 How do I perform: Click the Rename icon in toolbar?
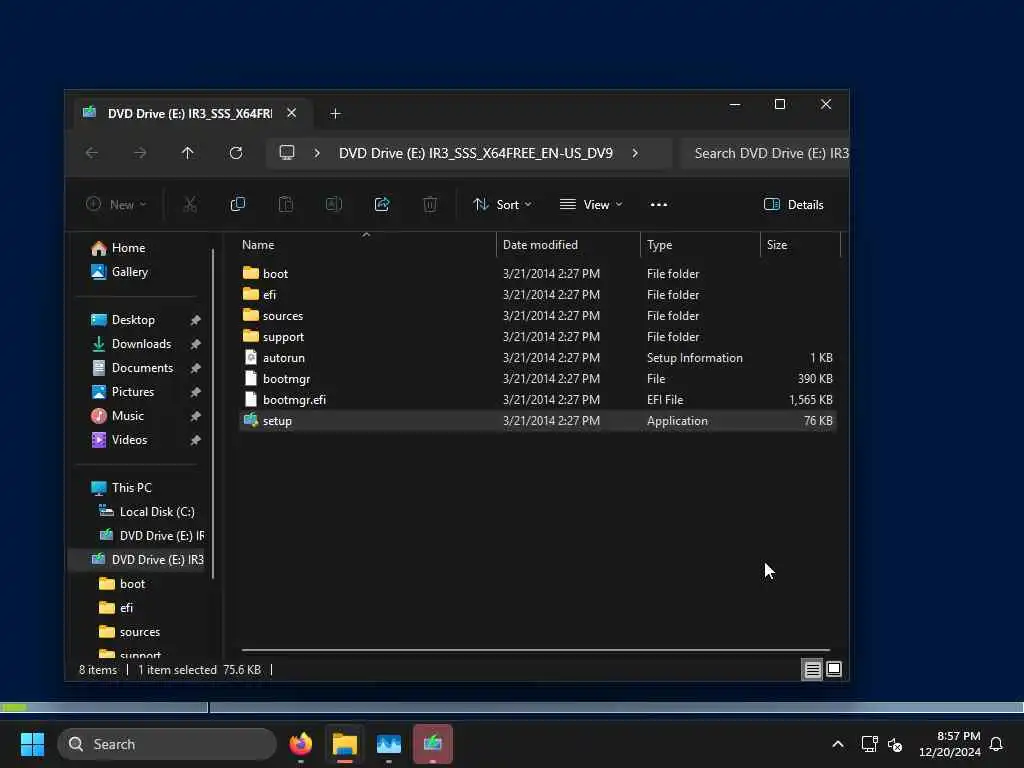click(334, 204)
